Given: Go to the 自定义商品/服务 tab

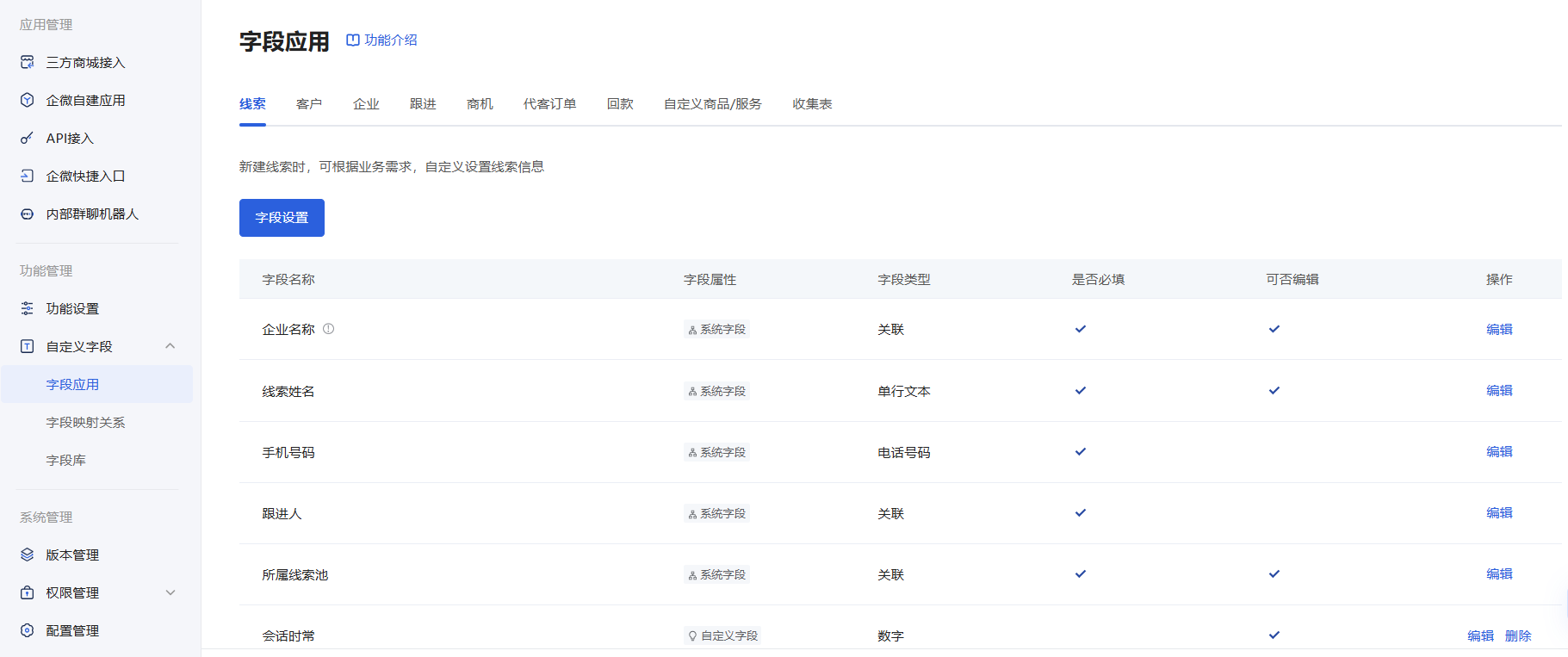Looking at the screenshot, I should [713, 104].
